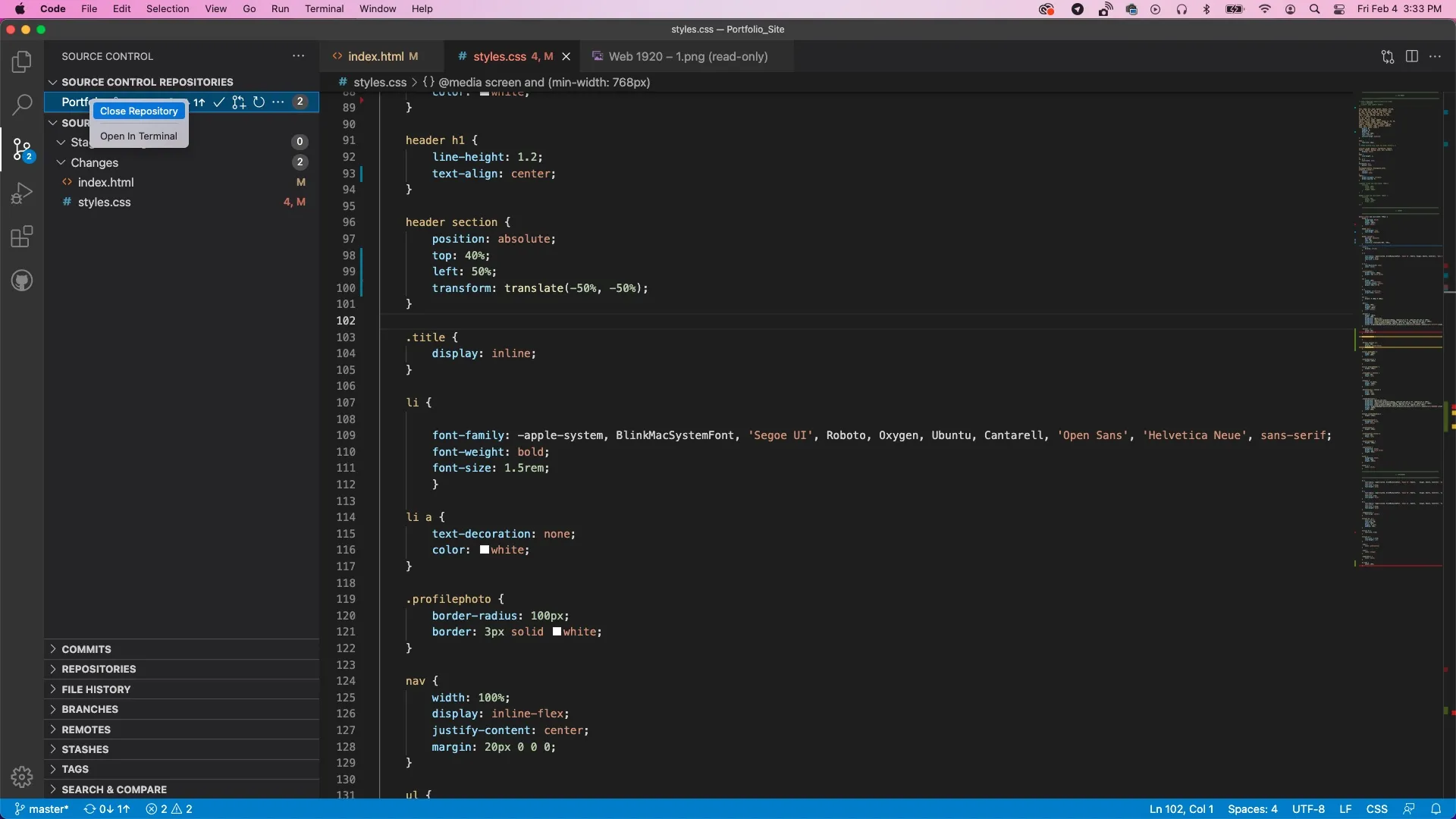Switch to the index.html tab

[x=375, y=57]
